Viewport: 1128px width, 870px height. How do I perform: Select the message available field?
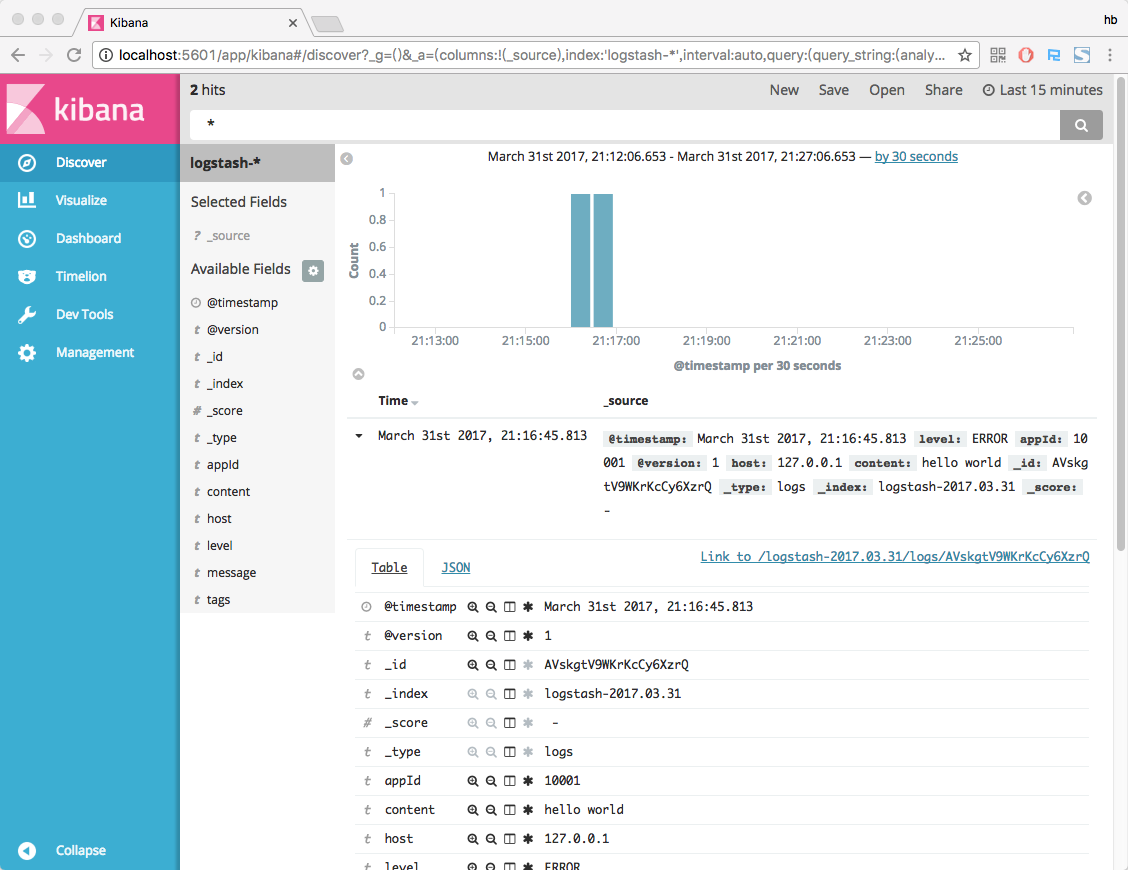[x=232, y=573]
